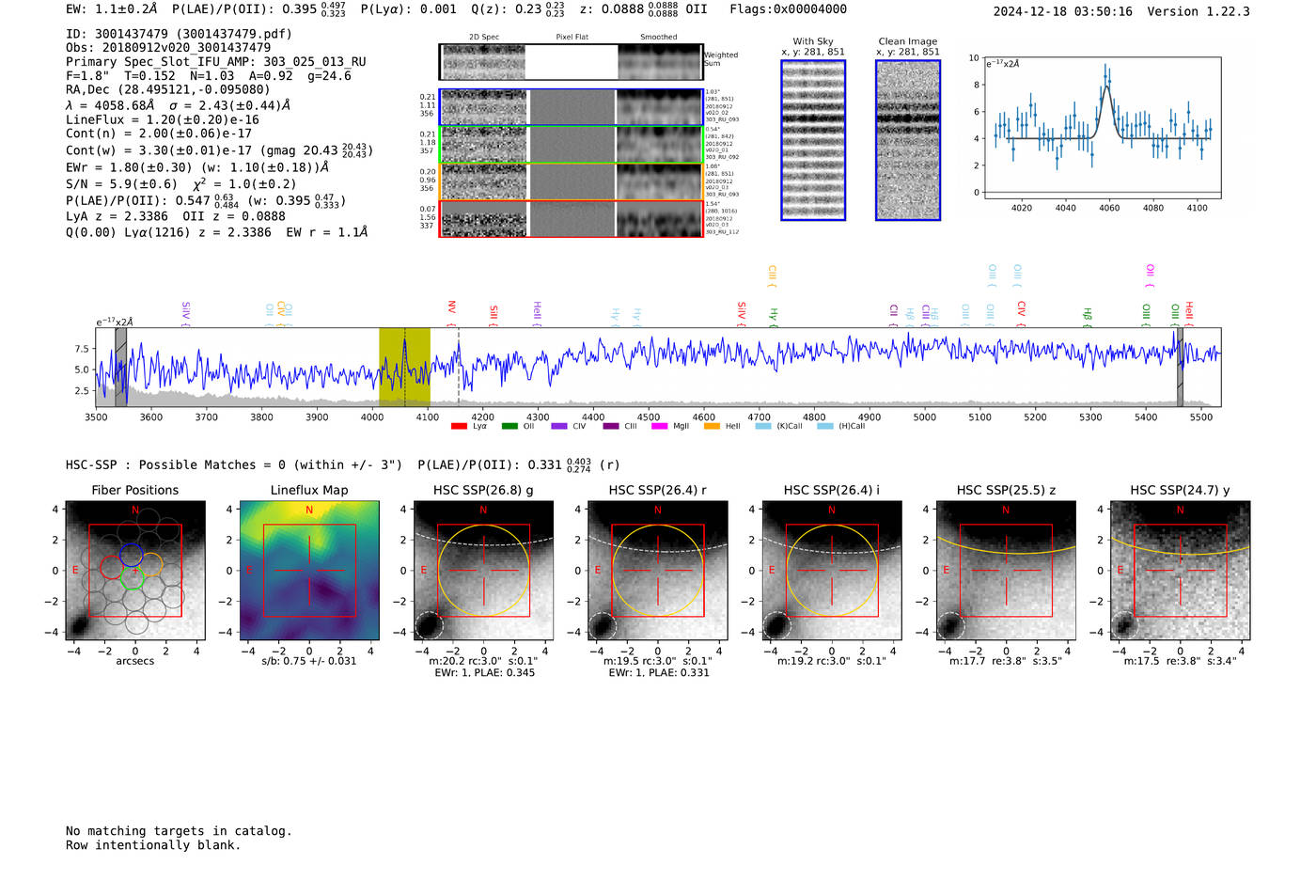Click the 2D Spec column header
The image size is (1316, 896).
pos(484,38)
